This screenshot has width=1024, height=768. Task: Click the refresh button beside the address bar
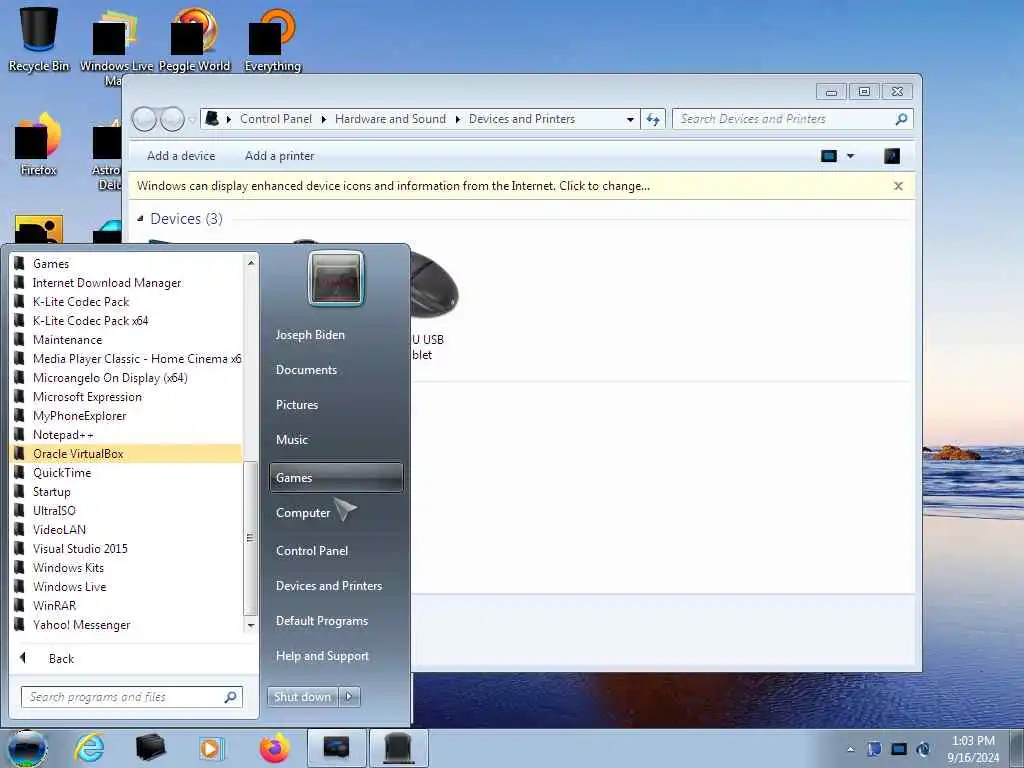653,119
